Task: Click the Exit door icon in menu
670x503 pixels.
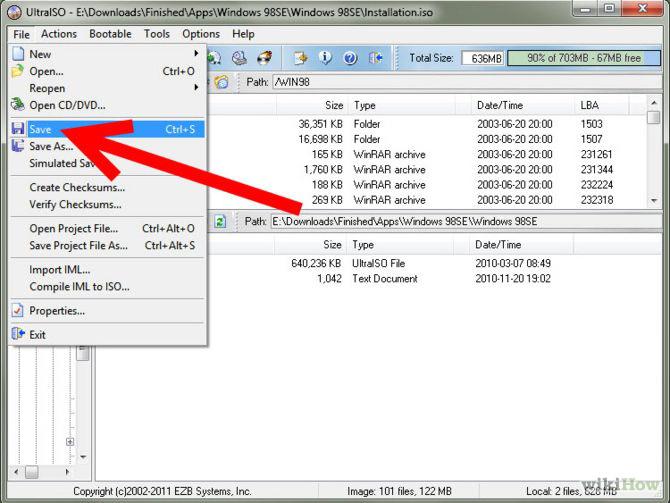Action: (x=18, y=334)
